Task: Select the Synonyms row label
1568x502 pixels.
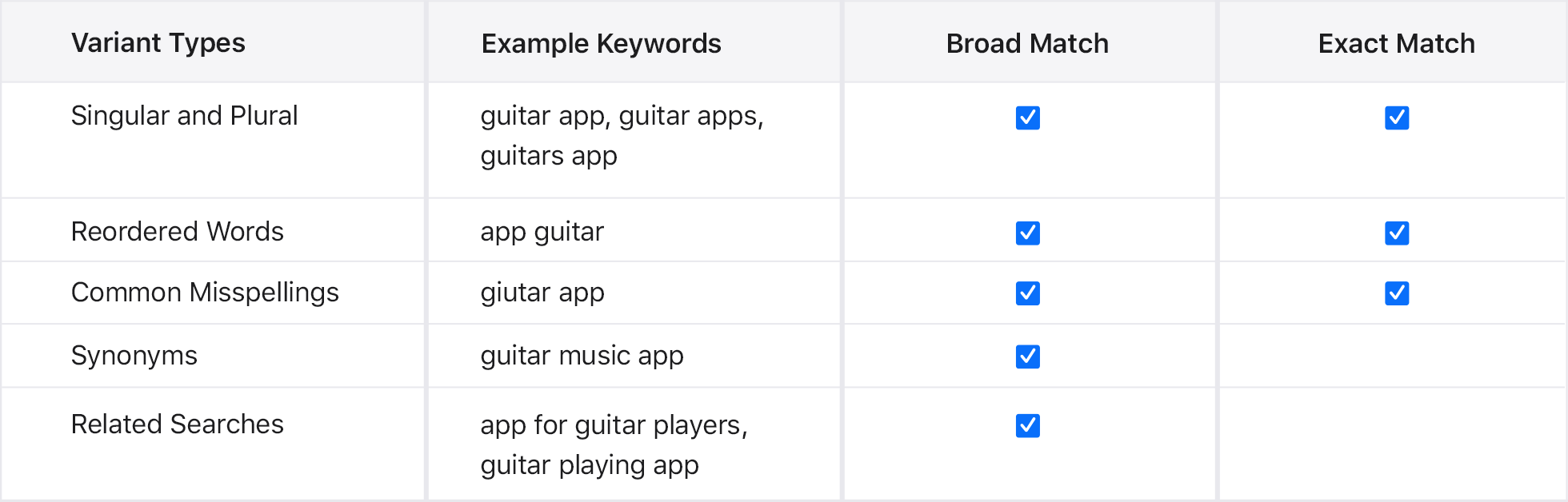Action: [134, 356]
